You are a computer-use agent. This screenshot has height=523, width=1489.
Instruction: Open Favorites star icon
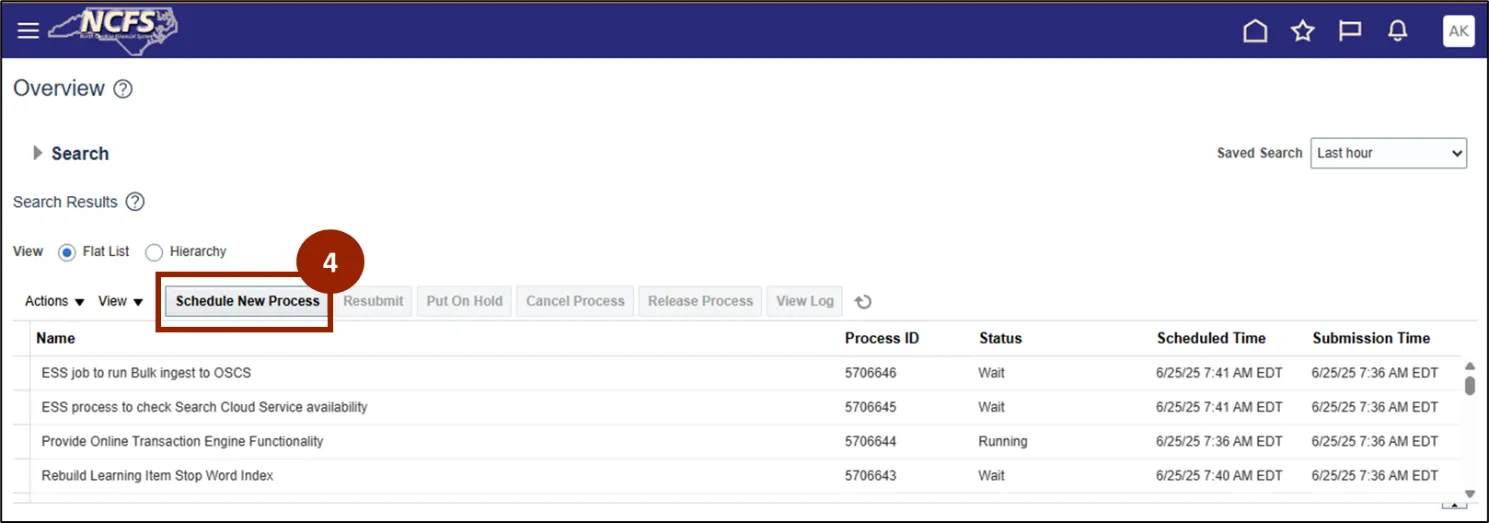coord(1302,31)
